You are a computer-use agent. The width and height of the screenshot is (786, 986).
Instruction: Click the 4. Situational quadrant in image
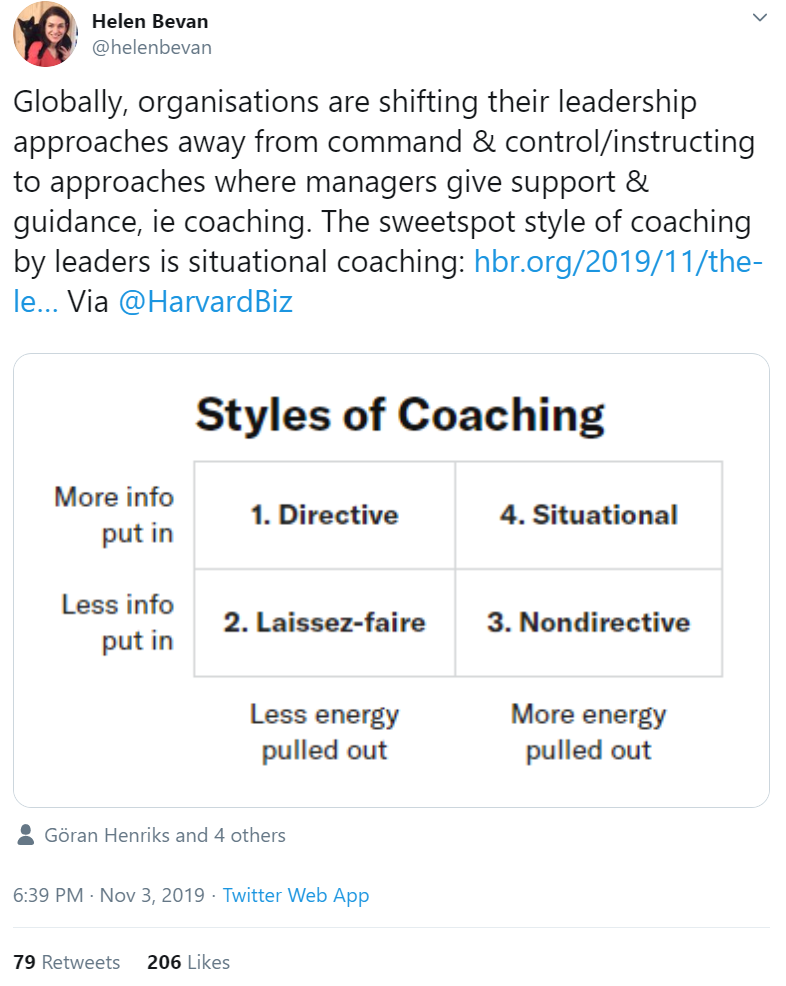pyautogui.click(x=589, y=515)
